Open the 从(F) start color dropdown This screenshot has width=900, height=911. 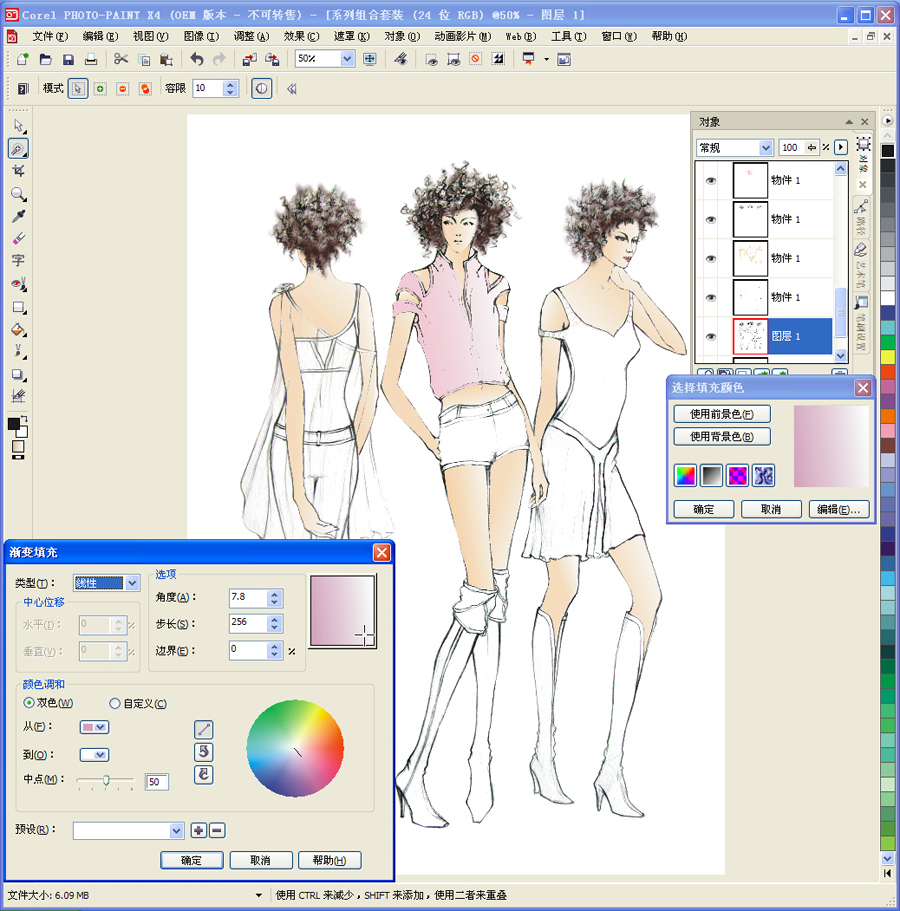(x=94, y=727)
